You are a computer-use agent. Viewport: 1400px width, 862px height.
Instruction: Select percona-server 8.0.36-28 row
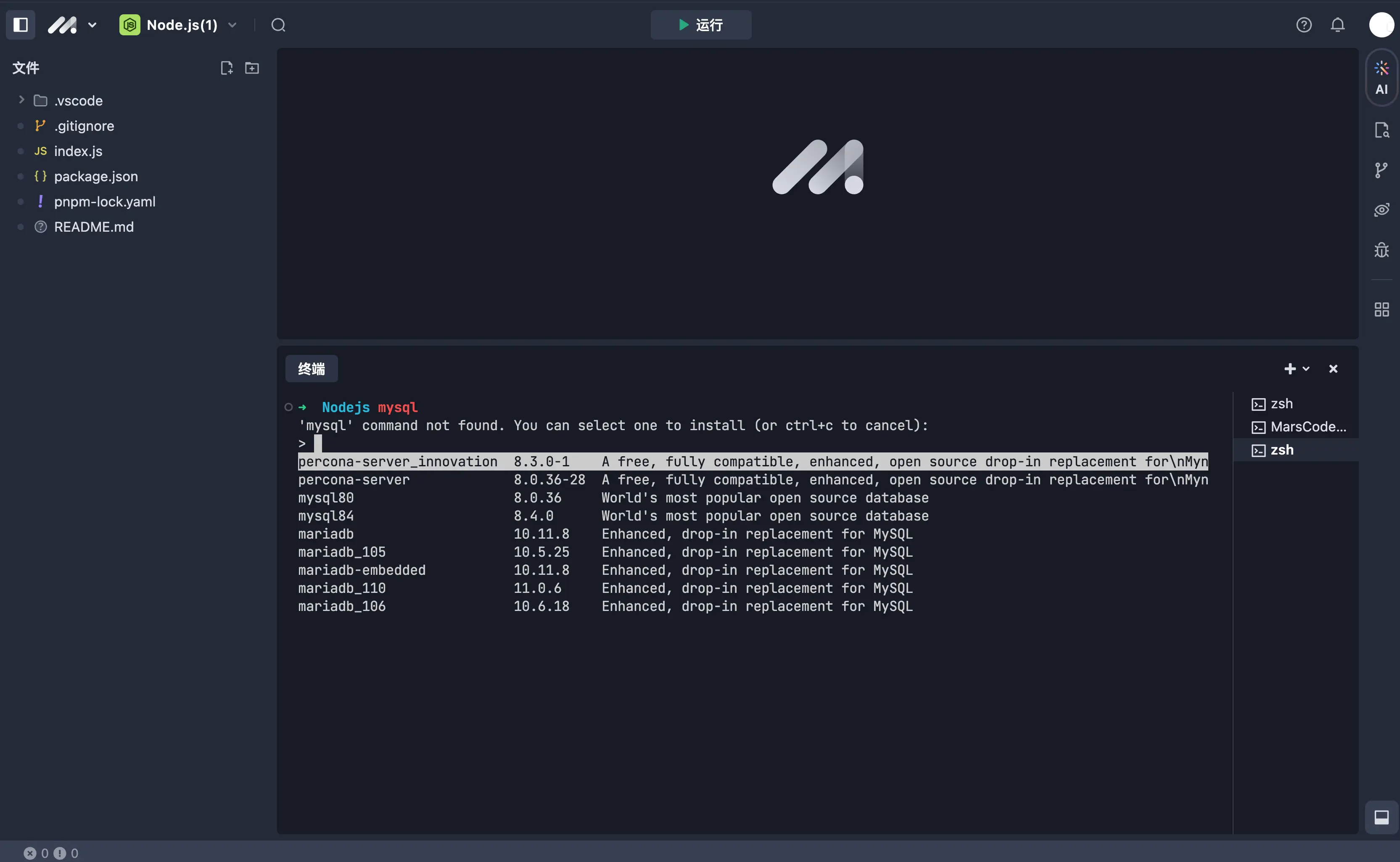(753, 480)
